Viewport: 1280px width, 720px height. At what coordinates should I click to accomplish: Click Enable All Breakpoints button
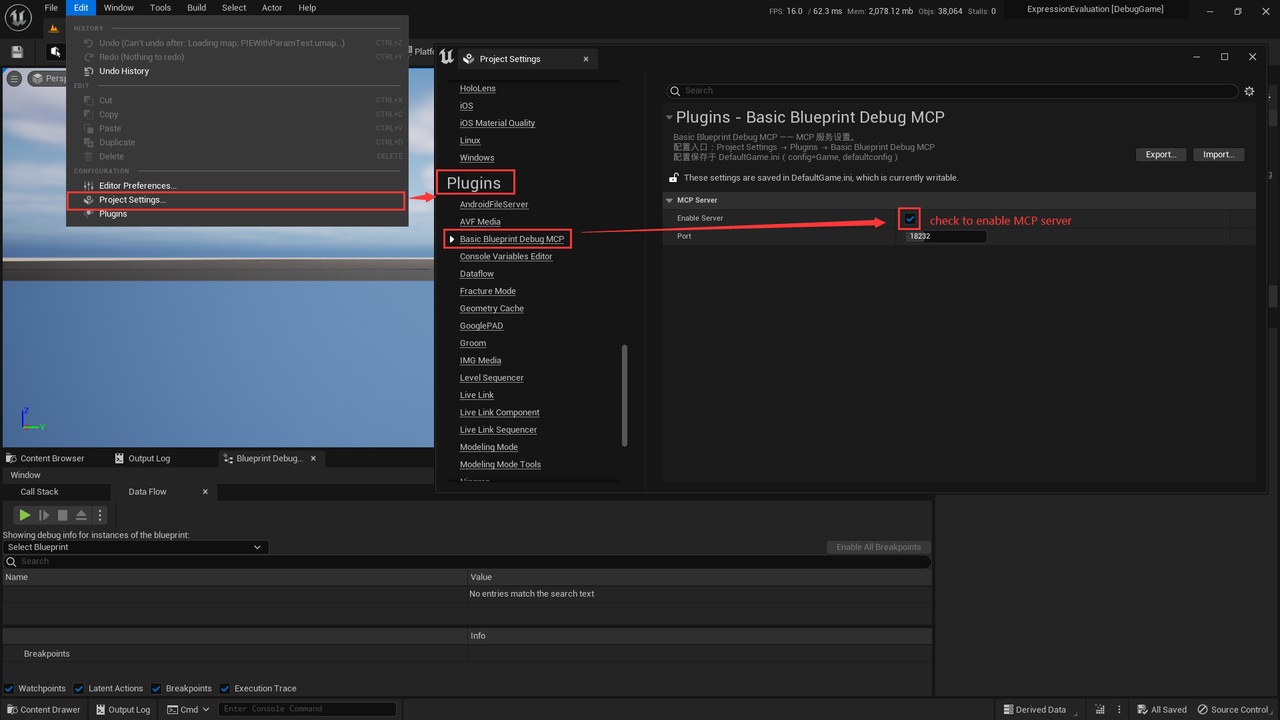click(x=879, y=547)
